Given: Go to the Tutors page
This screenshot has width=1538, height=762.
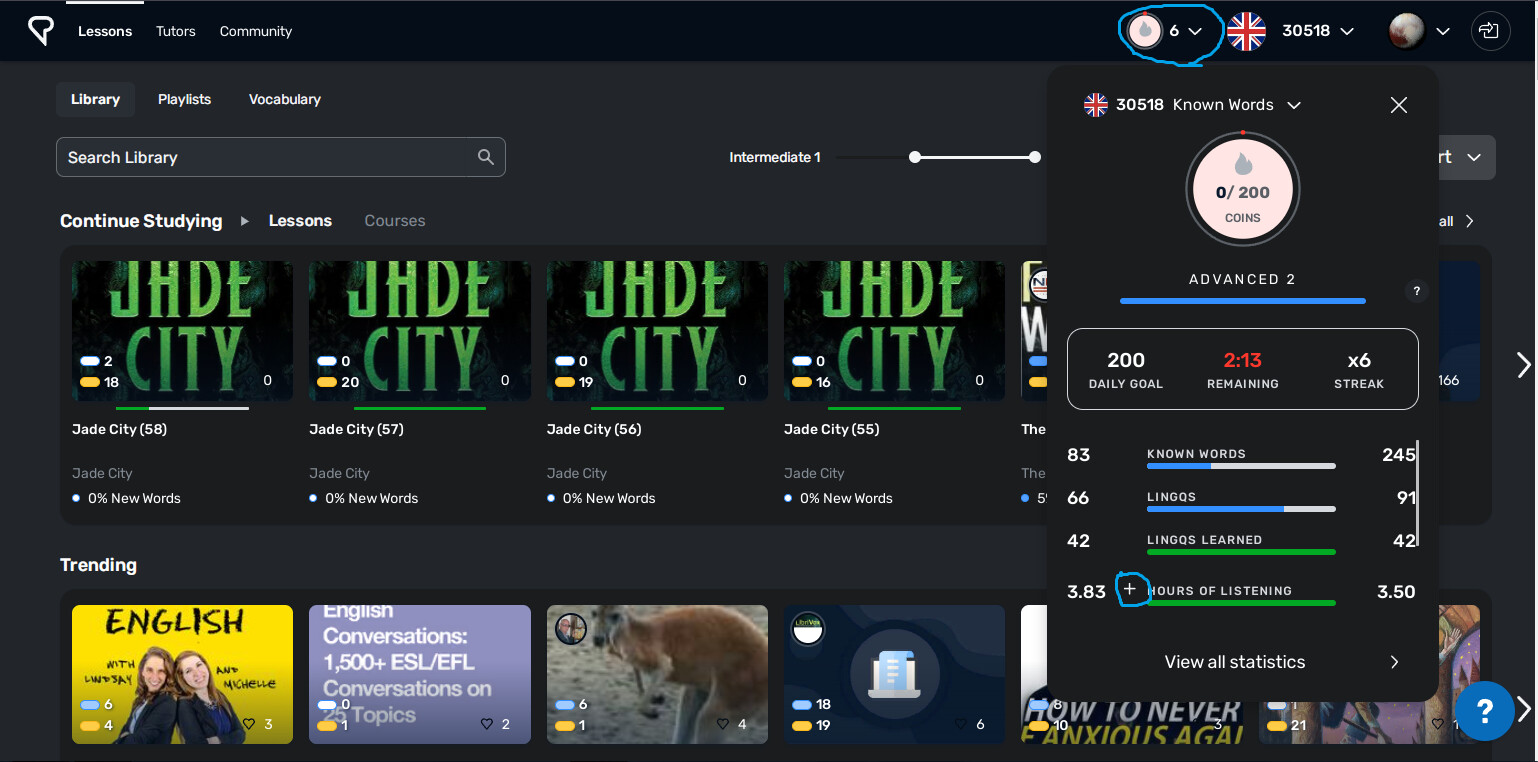Looking at the screenshot, I should pos(176,31).
